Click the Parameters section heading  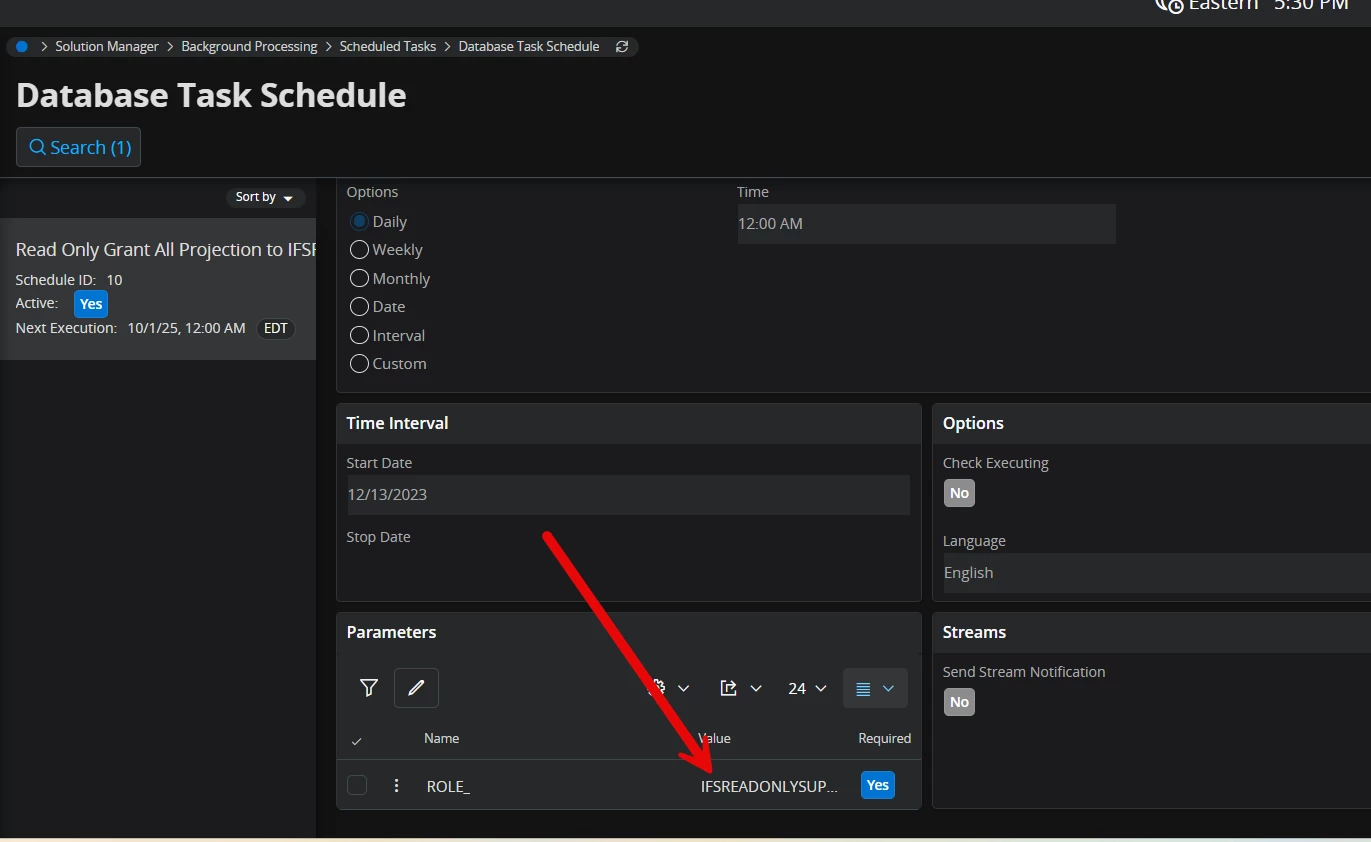point(391,632)
